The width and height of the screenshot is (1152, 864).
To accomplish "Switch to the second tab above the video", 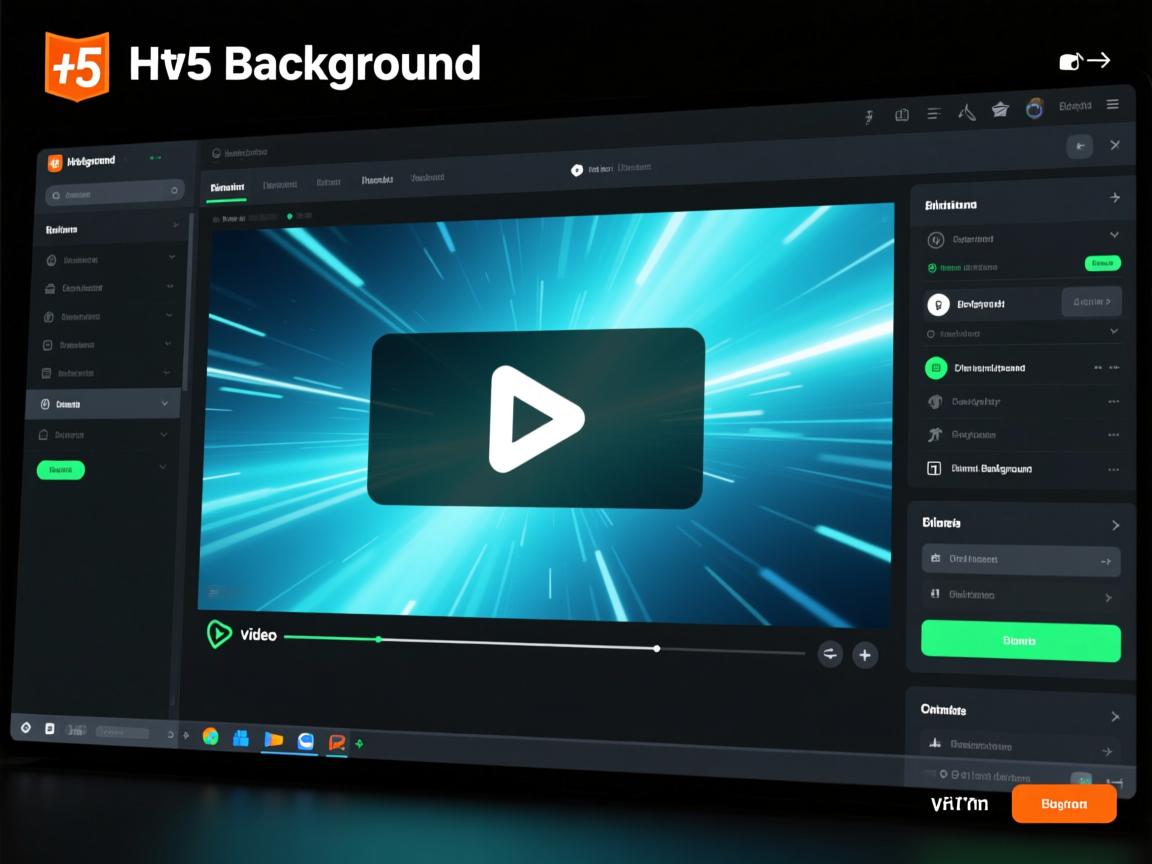I will (x=279, y=185).
